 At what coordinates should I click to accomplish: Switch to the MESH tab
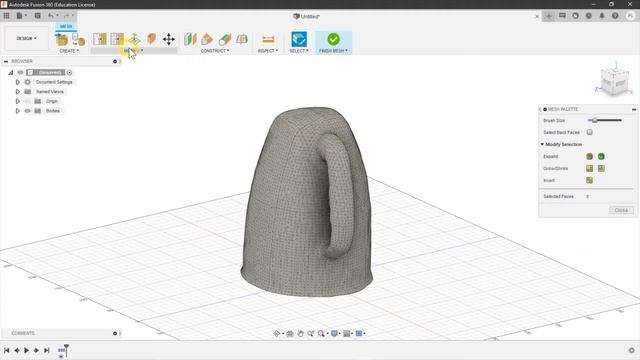(66, 27)
